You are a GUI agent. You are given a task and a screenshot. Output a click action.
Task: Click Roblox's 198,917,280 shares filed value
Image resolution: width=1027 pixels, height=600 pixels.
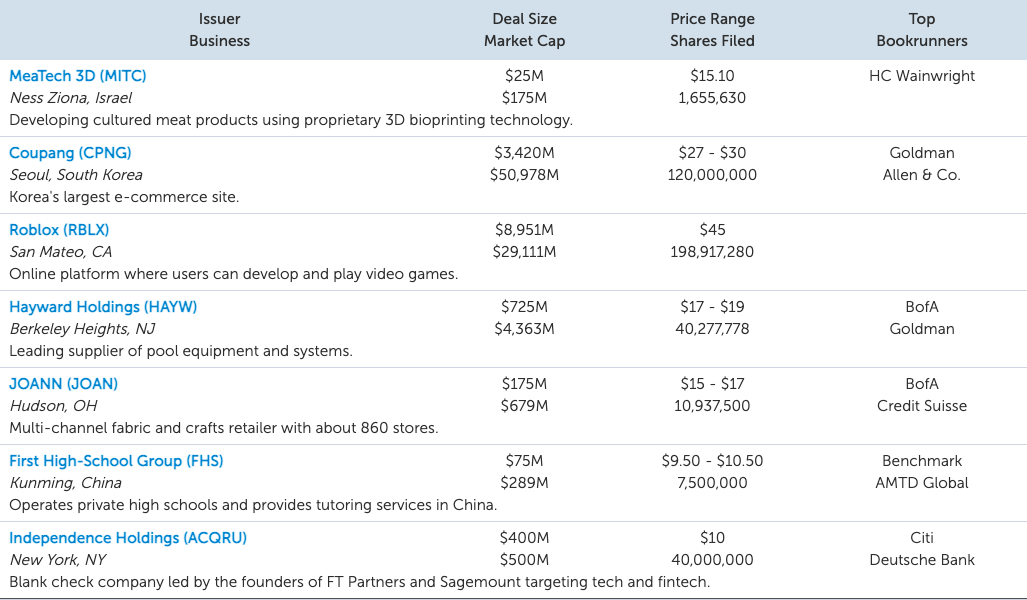click(712, 252)
